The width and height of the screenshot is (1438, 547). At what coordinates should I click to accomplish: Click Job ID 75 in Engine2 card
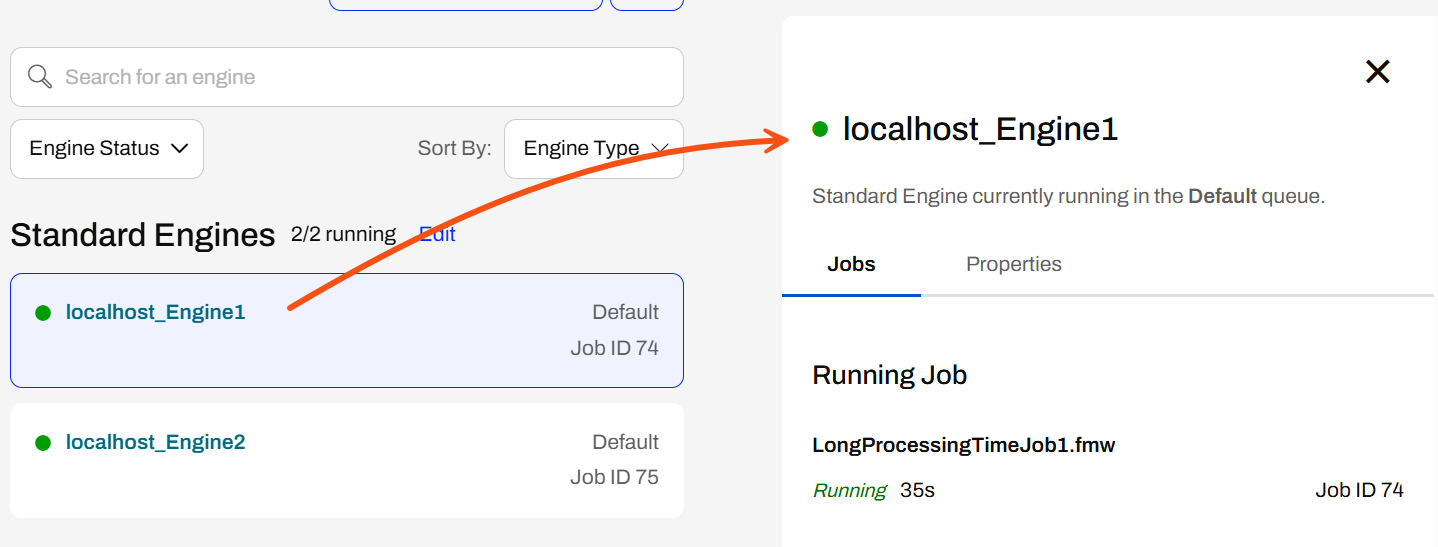[x=614, y=477]
